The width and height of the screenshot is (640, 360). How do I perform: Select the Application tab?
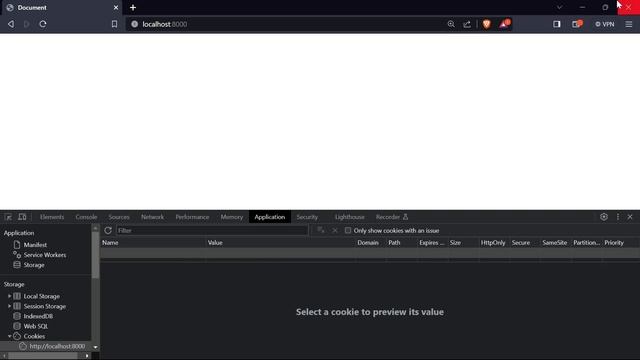[x=269, y=217]
